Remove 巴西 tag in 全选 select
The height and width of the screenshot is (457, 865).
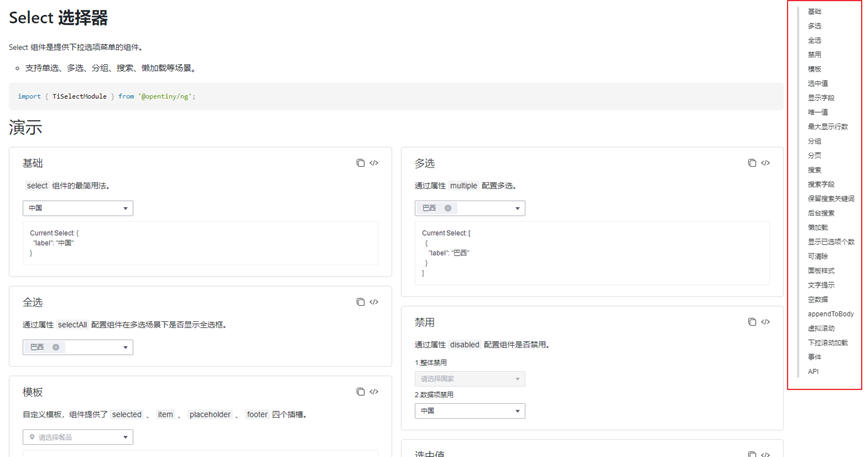pos(56,347)
